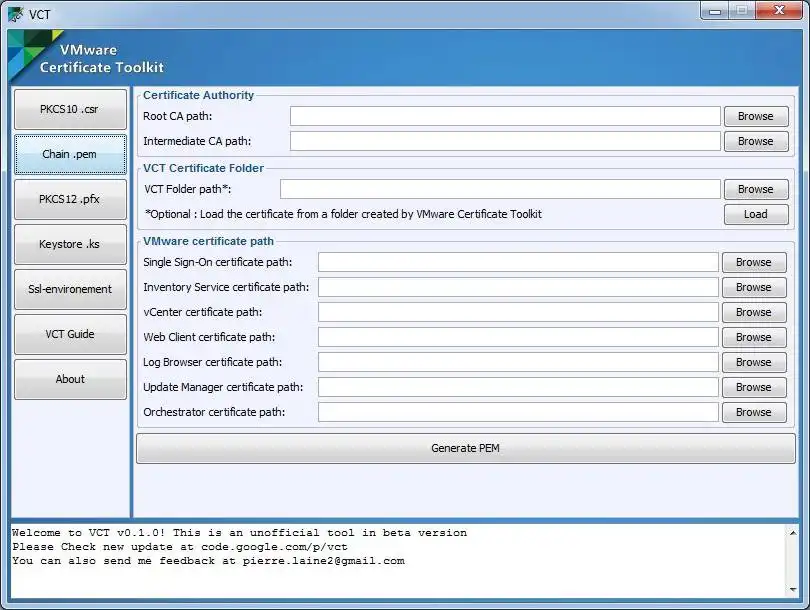The width and height of the screenshot is (810, 610).
Task: Focus the Root CA path field
Action: coord(505,116)
